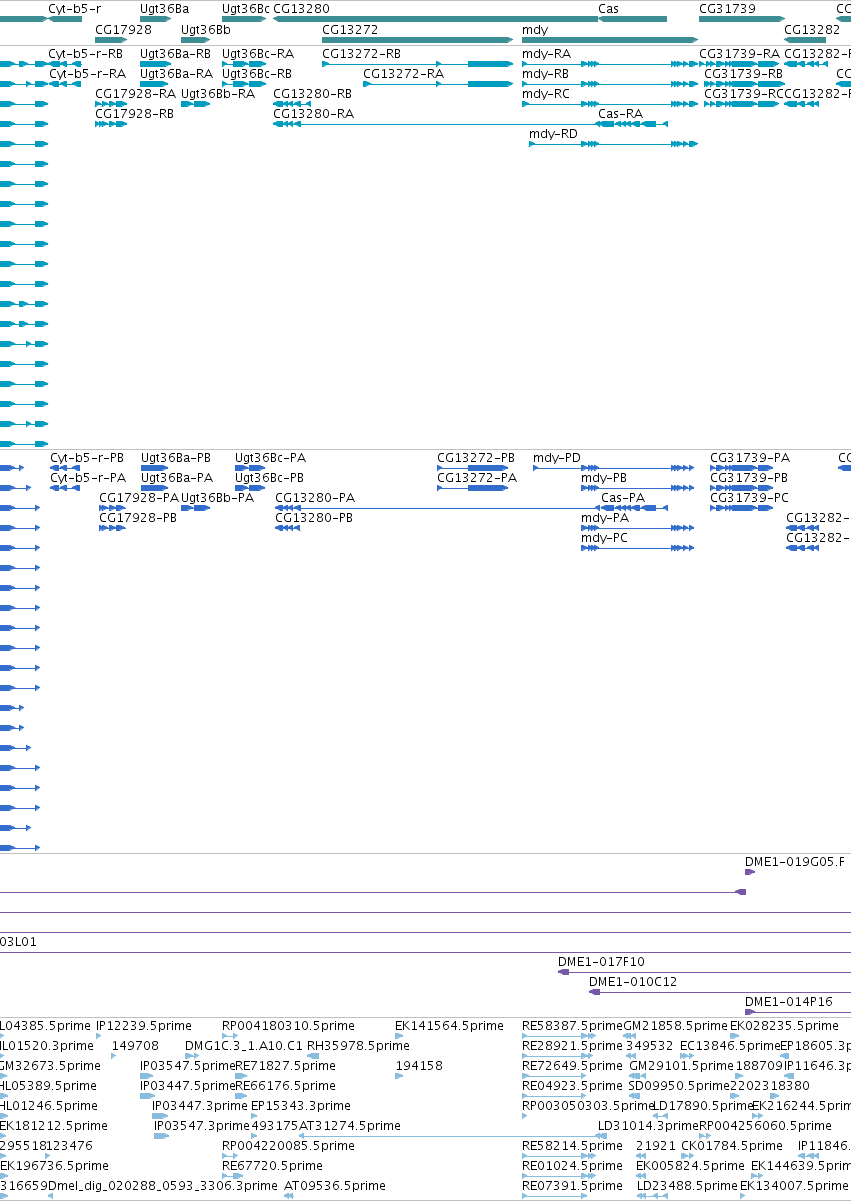Click transcript label Cyt-b5-r-RA
Screen dimensions: 851x1201
click(x=87, y=73)
